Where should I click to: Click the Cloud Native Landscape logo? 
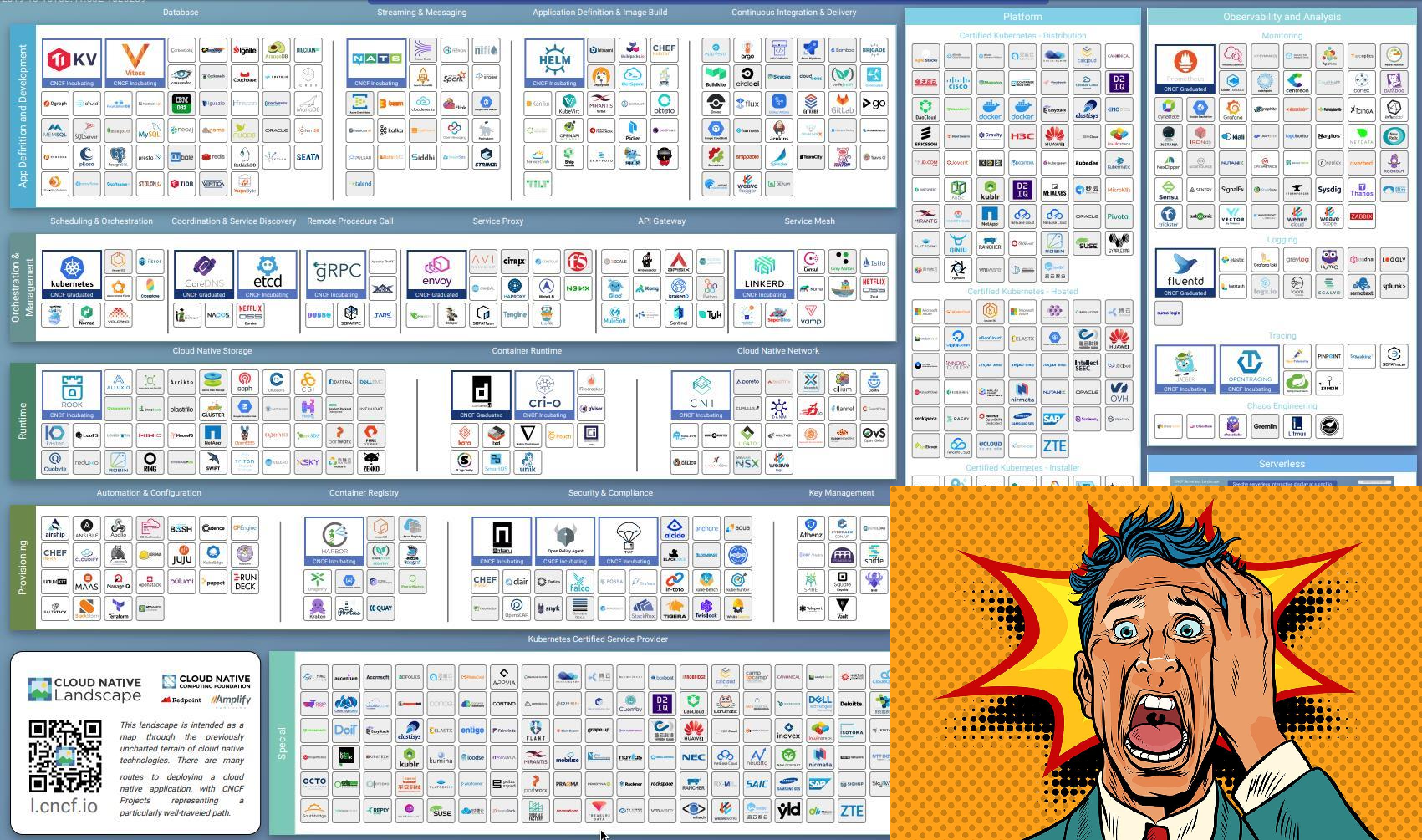[x=84, y=690]
